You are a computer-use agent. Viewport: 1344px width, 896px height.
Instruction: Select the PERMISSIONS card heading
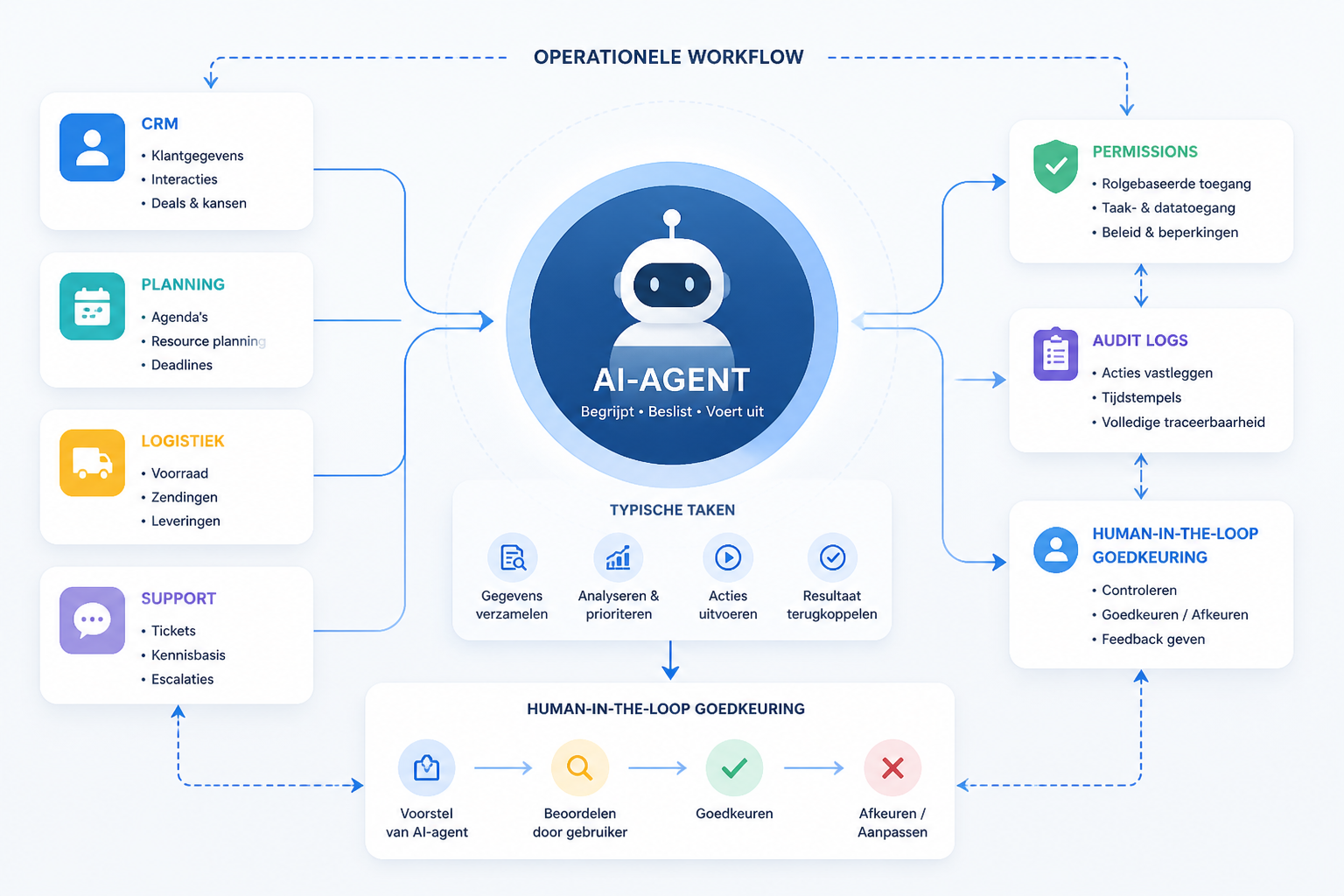(1144, 152)
